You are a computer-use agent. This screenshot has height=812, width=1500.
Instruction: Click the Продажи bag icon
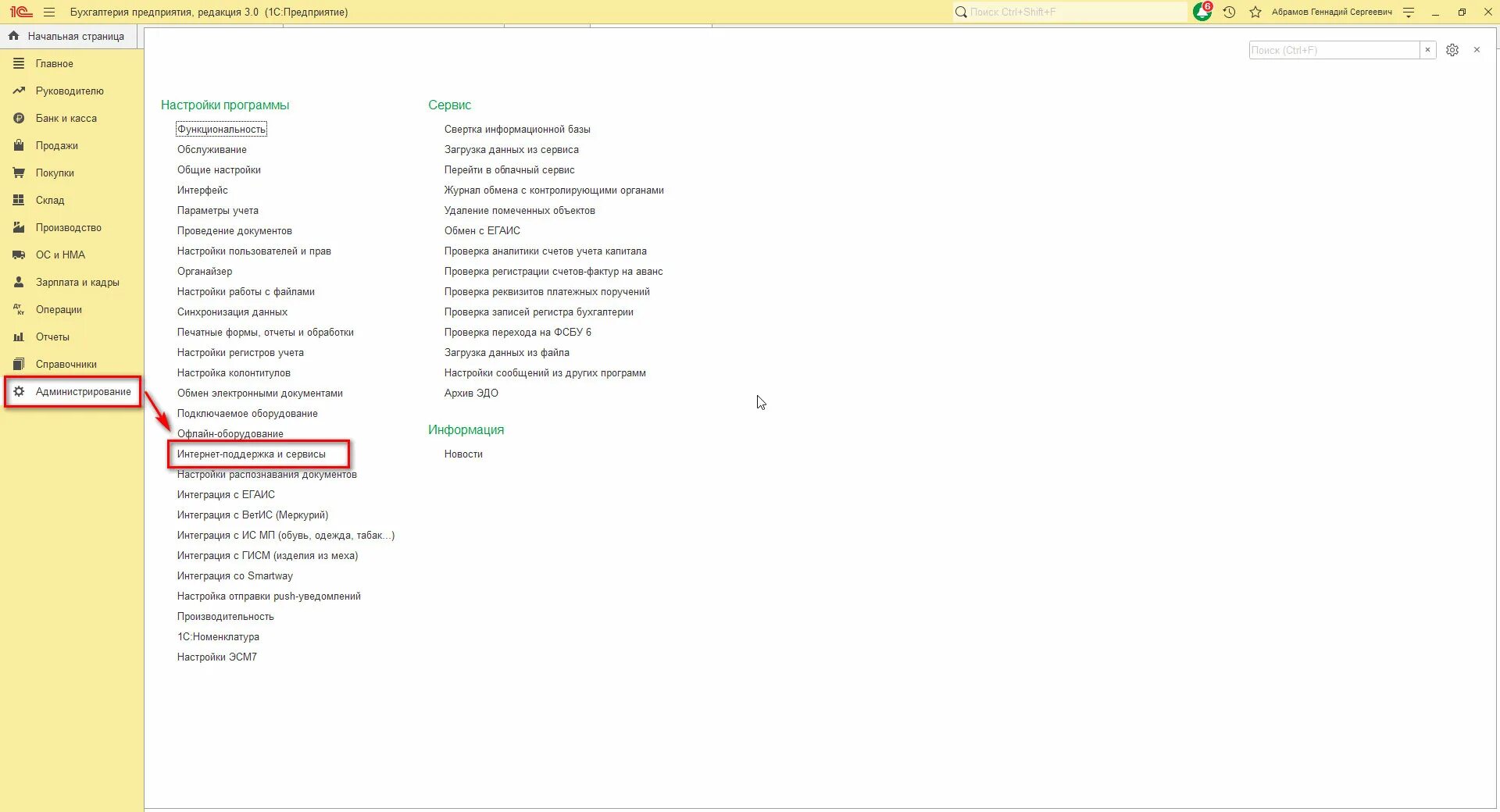[x=19, y=146]
